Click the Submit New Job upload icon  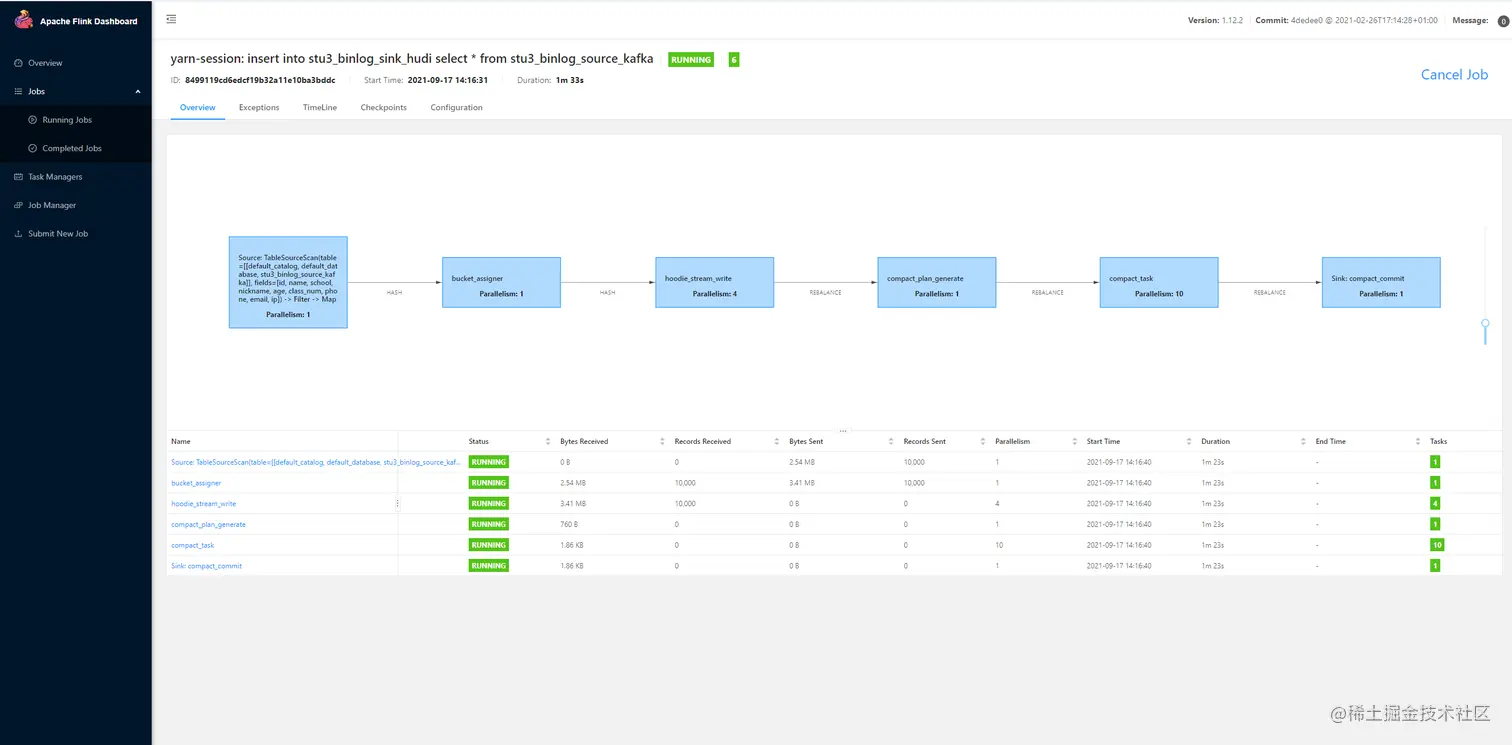point(18,234)
